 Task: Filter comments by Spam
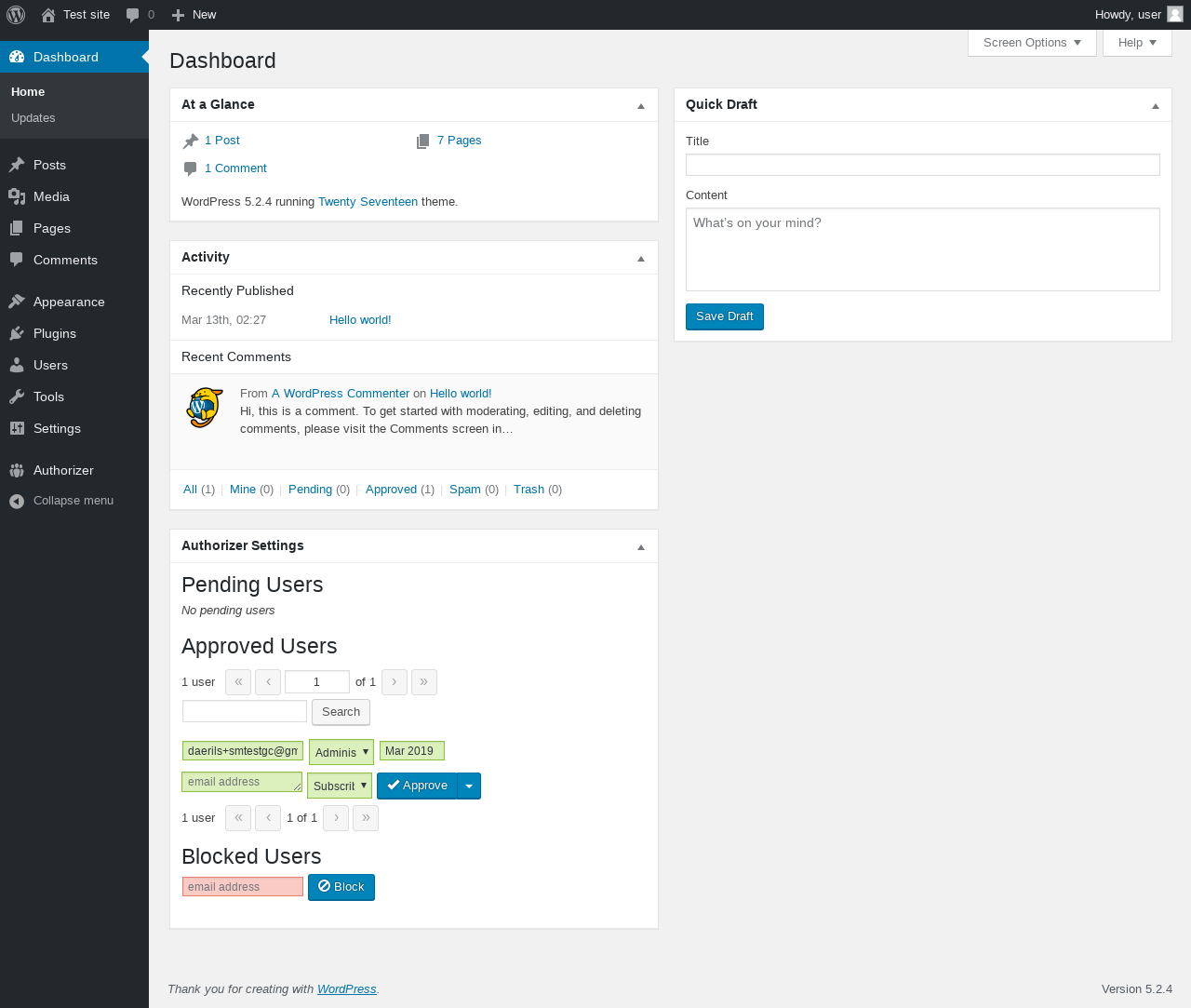(x=465, y=490)
